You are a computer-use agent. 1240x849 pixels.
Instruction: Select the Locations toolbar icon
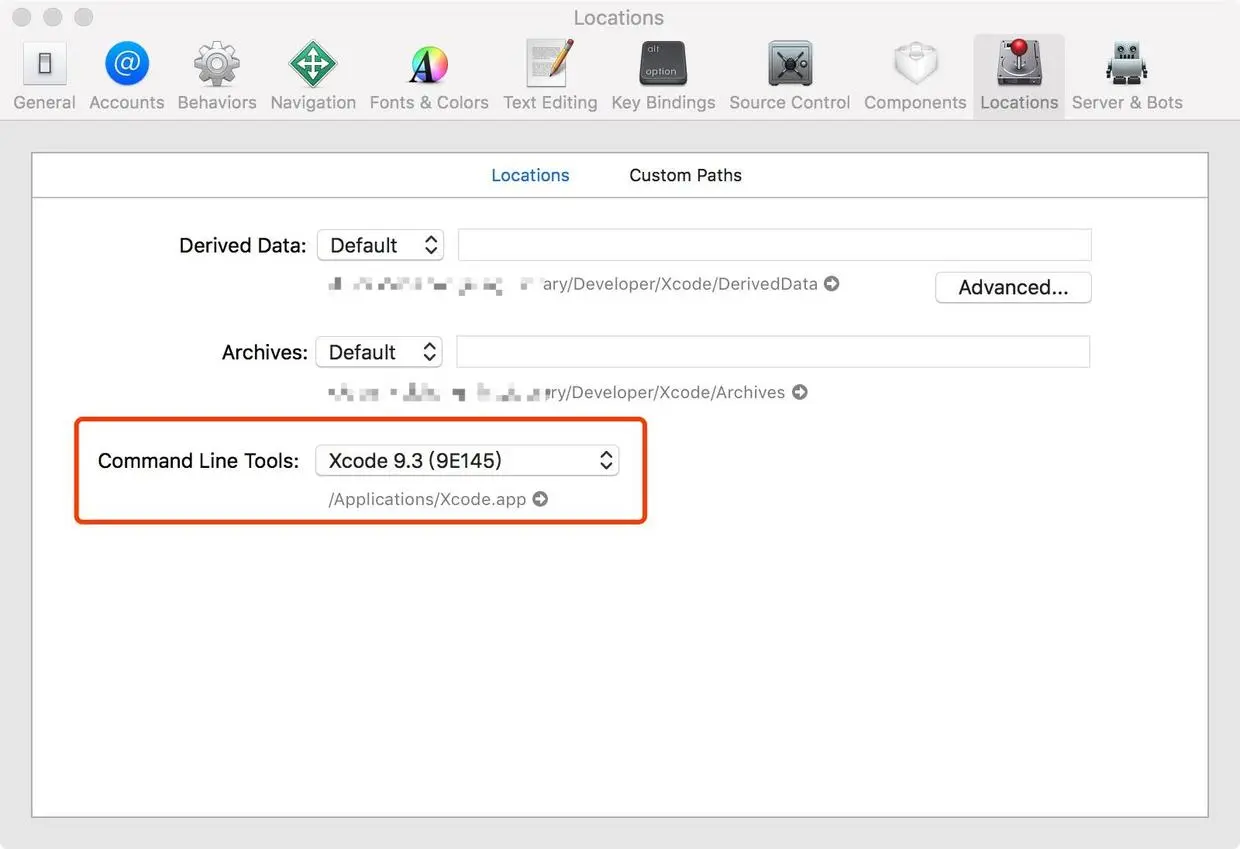(x=1019, y=76)
